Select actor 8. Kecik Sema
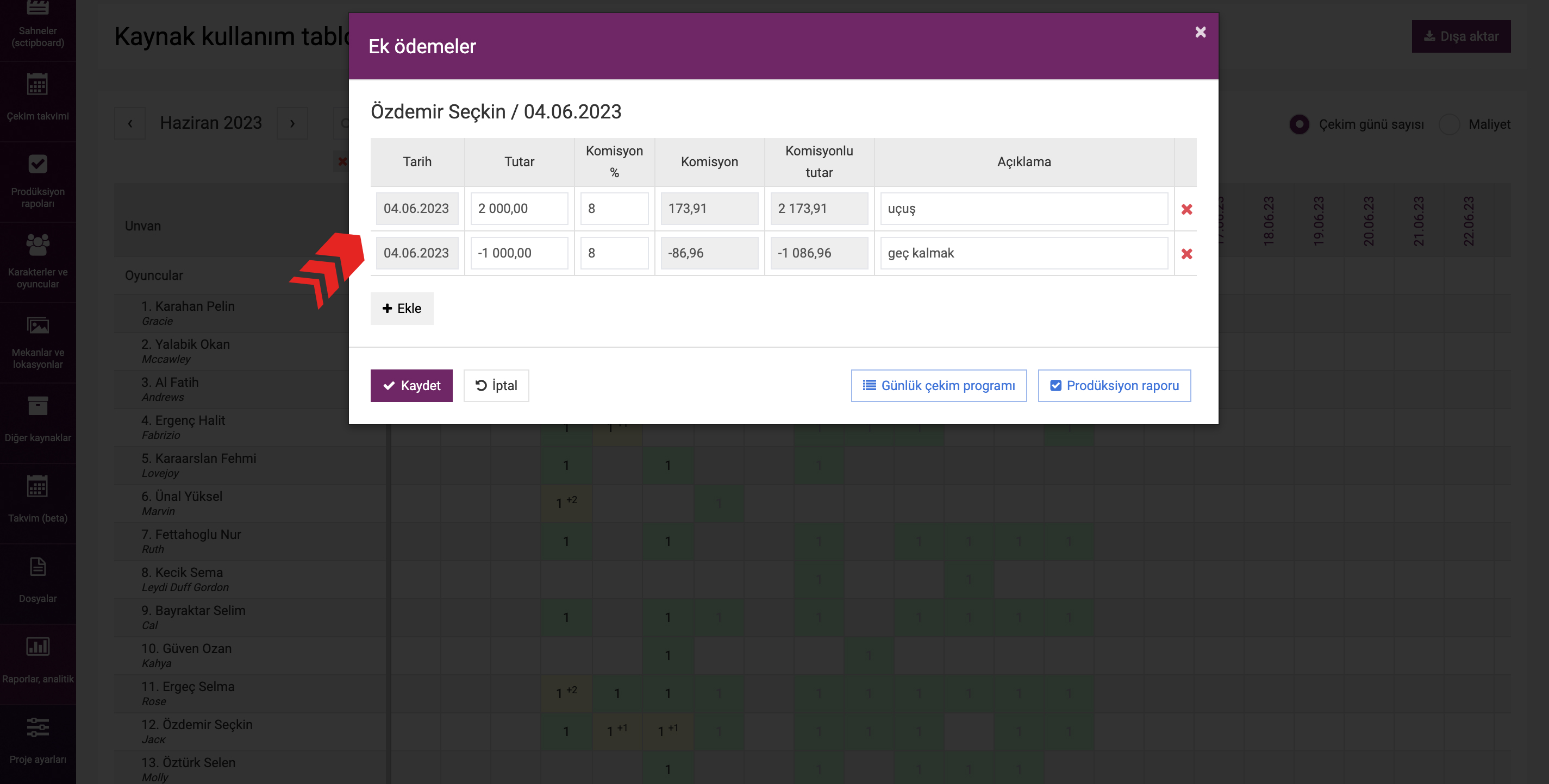The height and width of the screenshot is (784, 1549). pyautogui.click(x=182, y=572)
